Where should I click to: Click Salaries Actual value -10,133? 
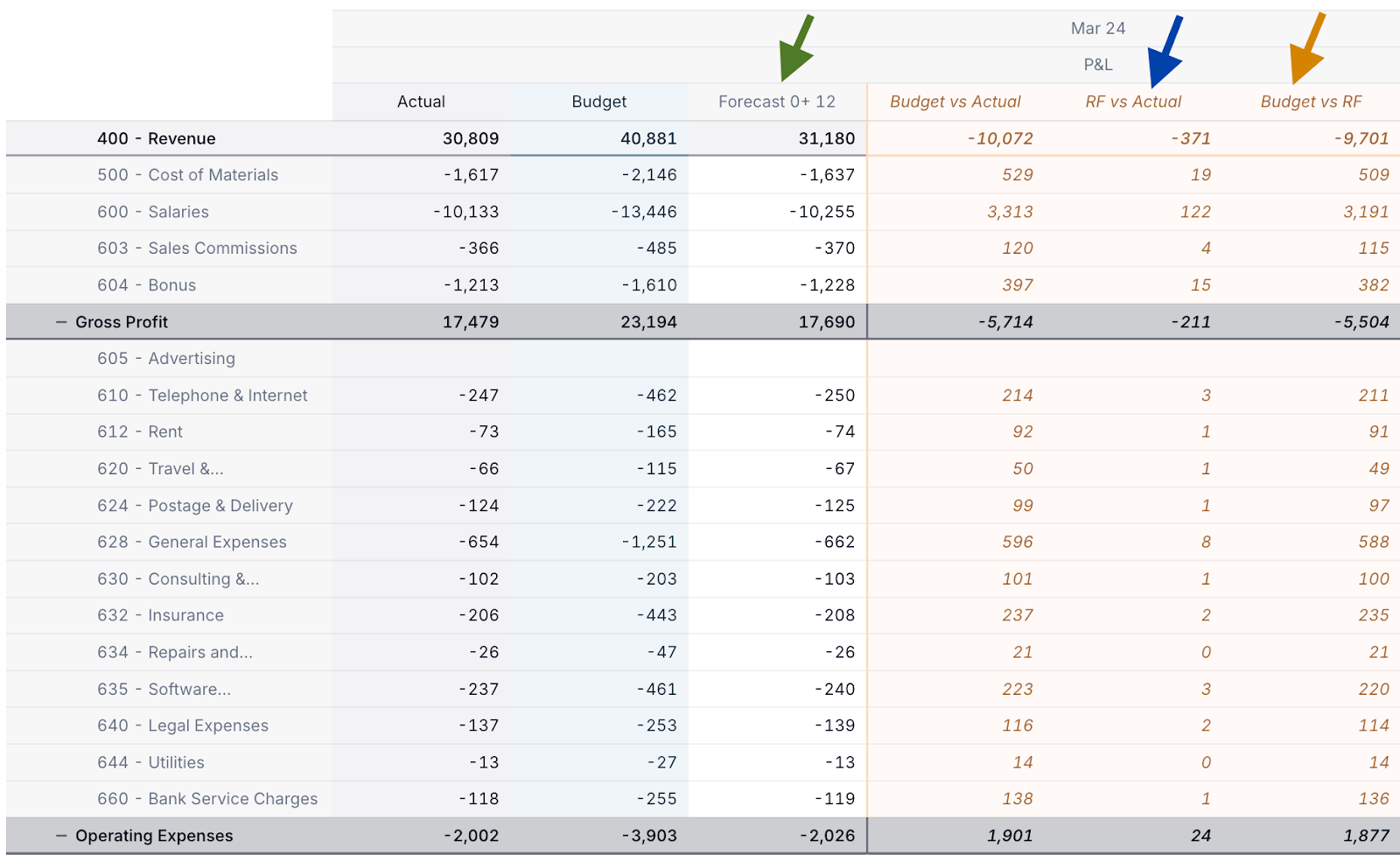coord(465,212)
